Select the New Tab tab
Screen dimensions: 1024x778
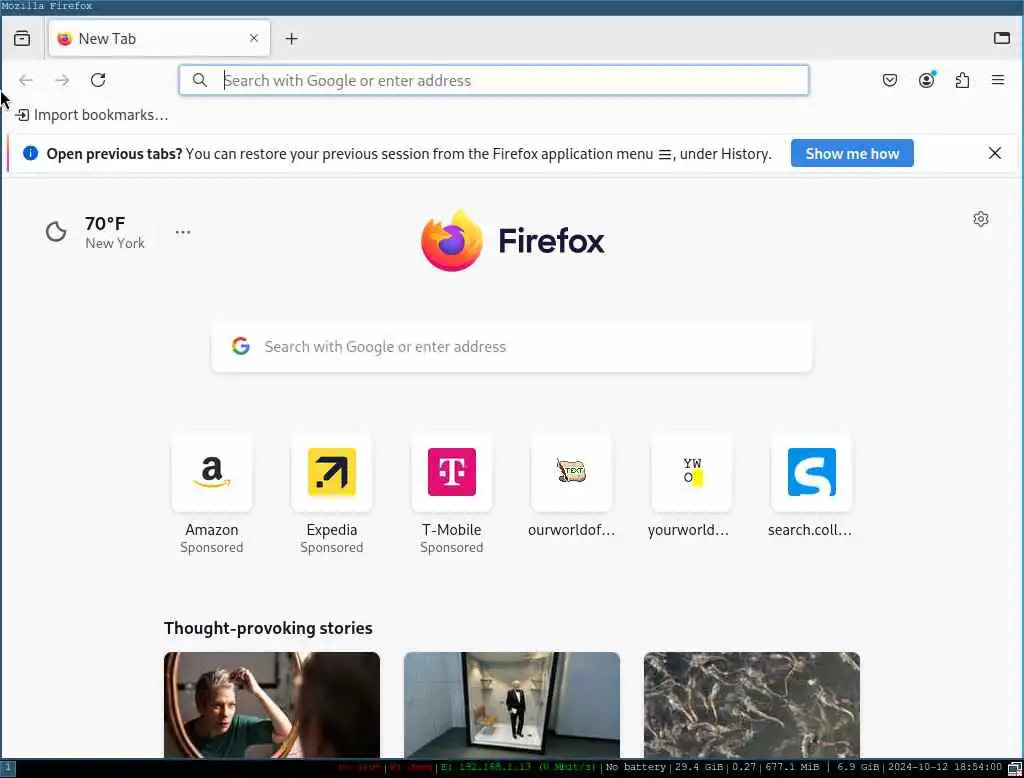pyautogui.click(x=159, y=39)
